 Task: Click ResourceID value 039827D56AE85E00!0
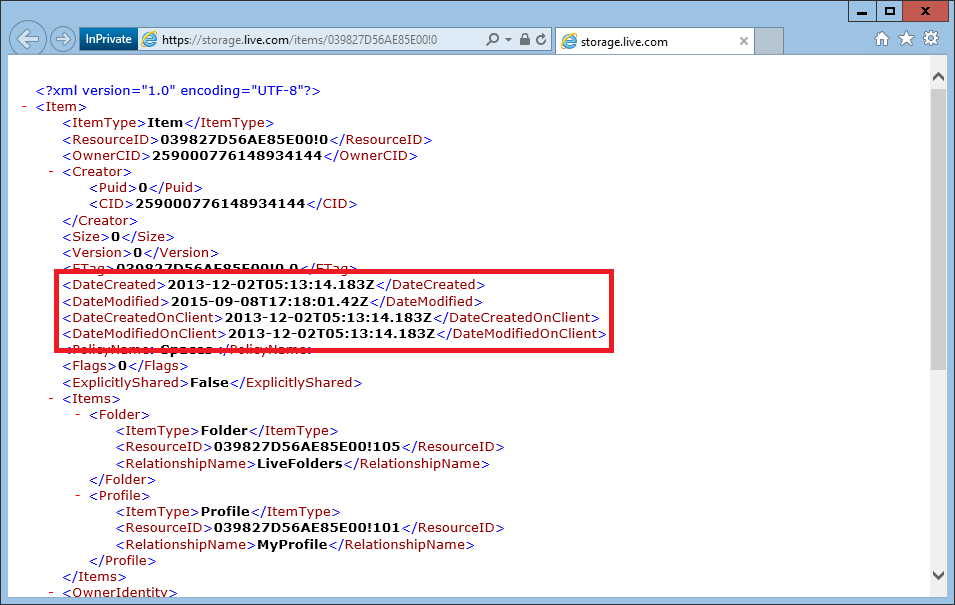click(244, 140)
